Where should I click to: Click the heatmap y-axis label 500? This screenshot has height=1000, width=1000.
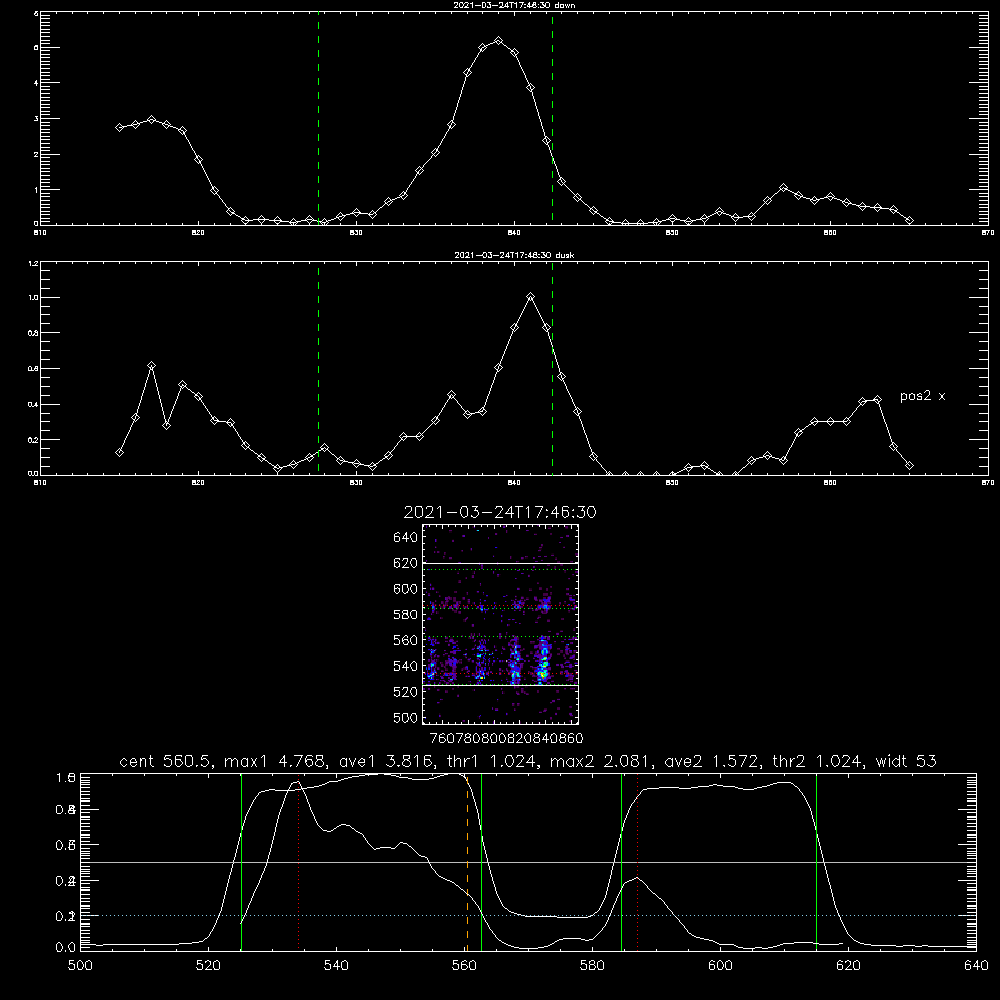click(405, 717)
